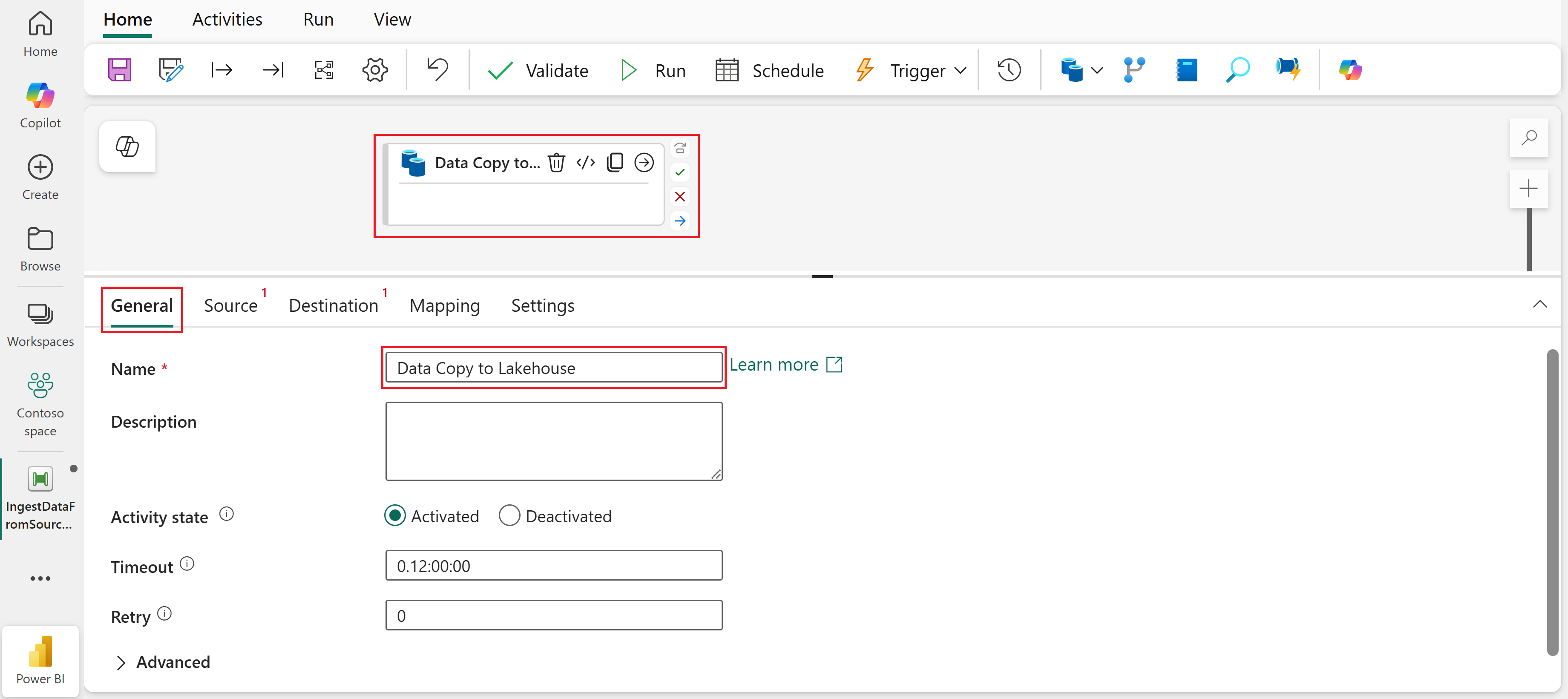Go to Home in left sidebar
Screen dimensions: 1568x699
(x=40, y=35)
